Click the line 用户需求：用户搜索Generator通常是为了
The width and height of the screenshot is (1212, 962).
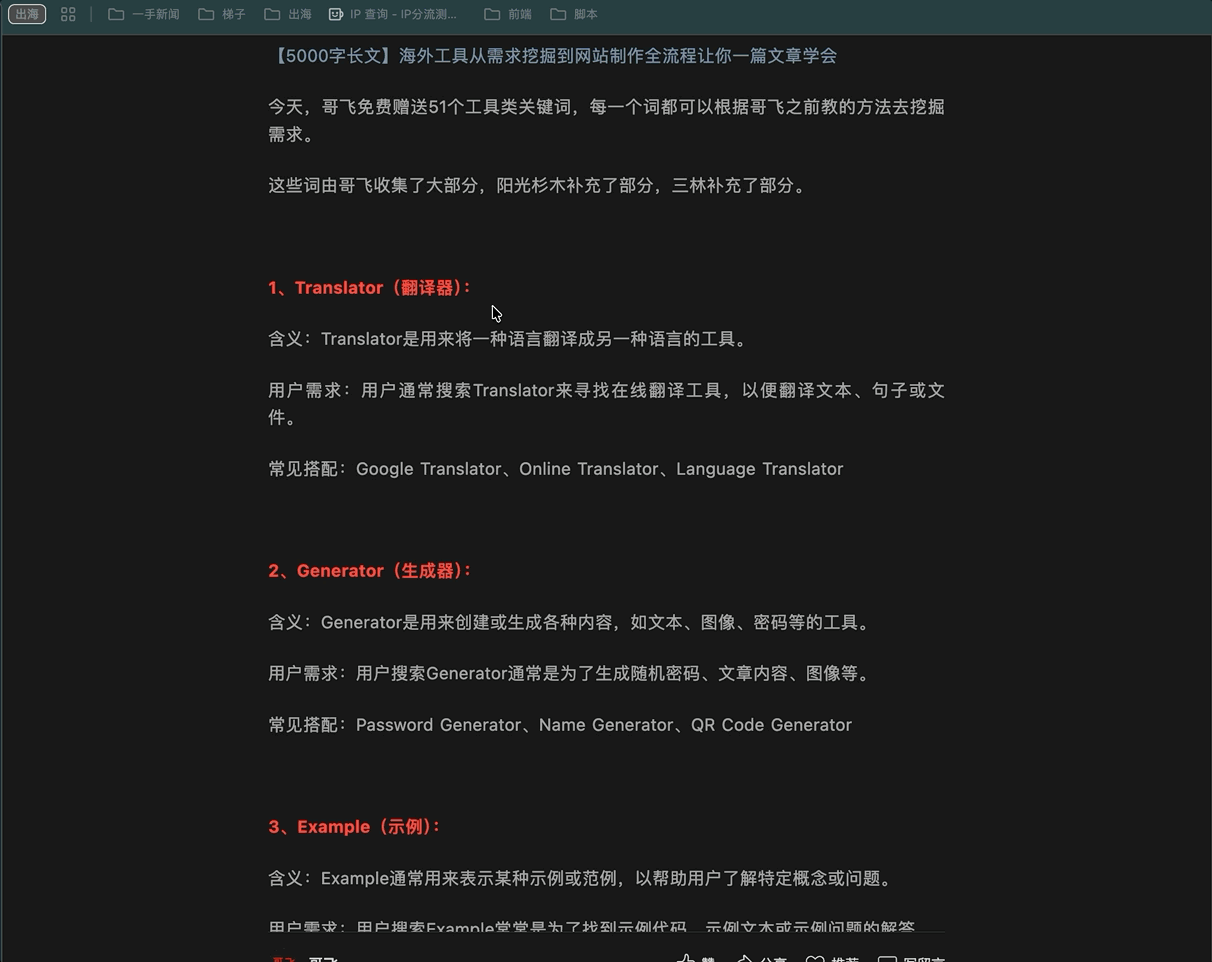click(x=571, y=674)
